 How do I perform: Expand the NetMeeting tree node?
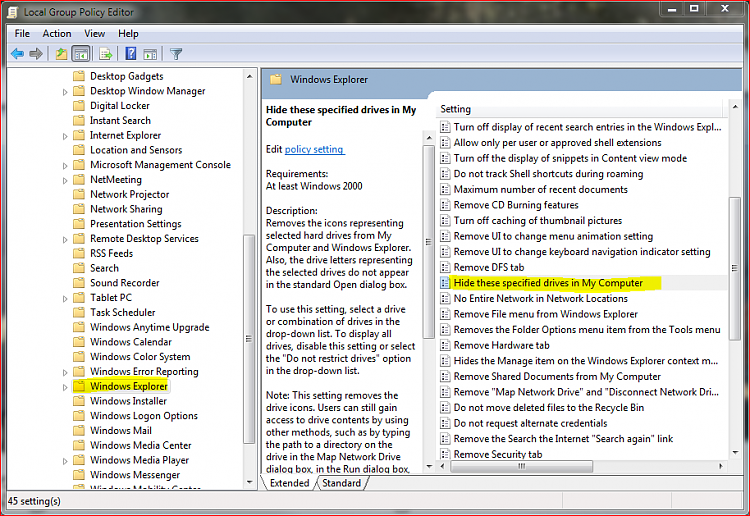(x=65, y=180)
